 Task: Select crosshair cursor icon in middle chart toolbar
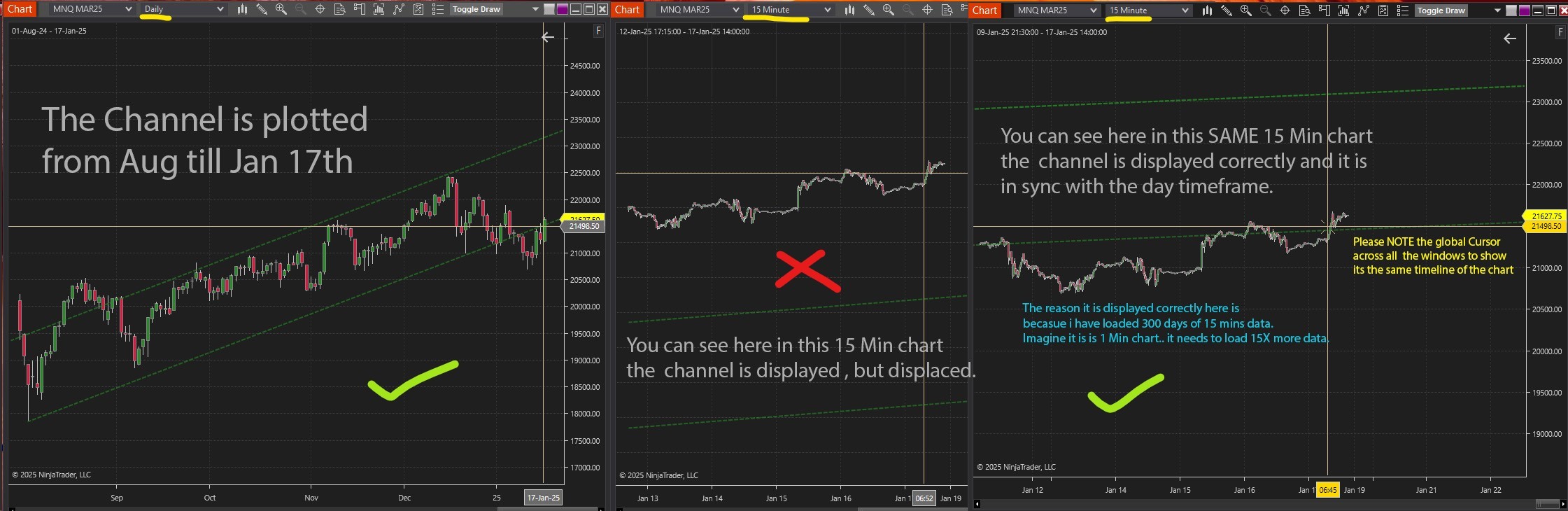(x=928, y=10)
